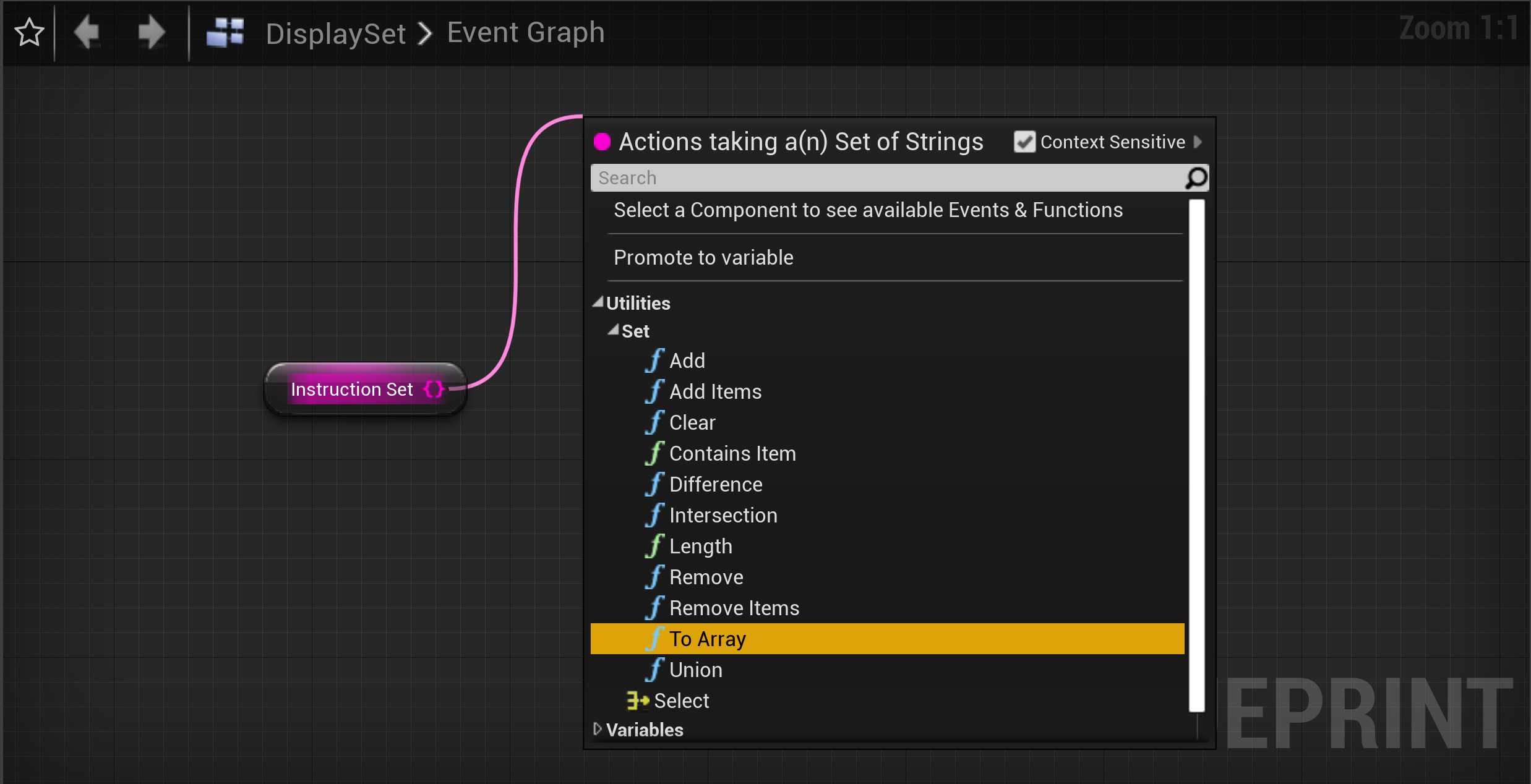The width and height of the screenshot is (1531, 784).
Task: Collapse the Utilities category
Action: 598,303
